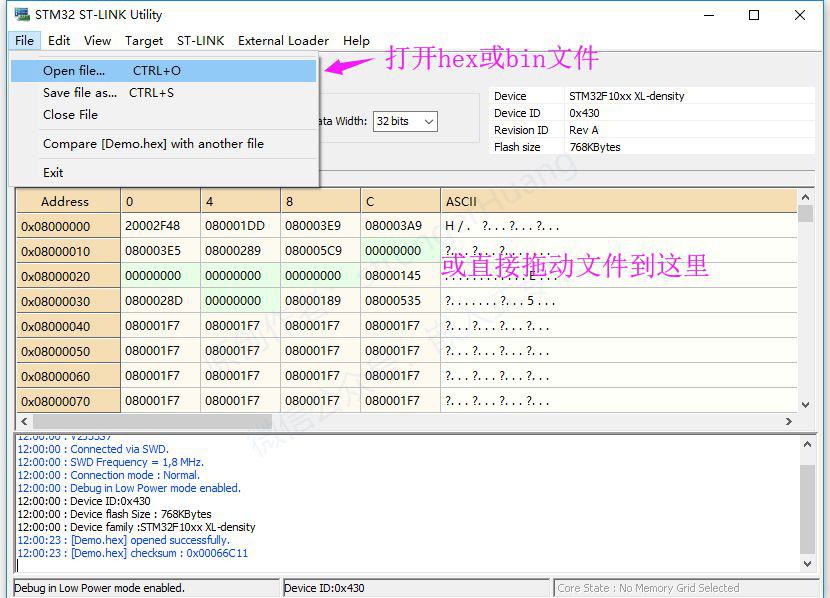Click status bar Debug in Low Power mode enabled
The height and width of the screenshot is (598, 830).
coord(146,588)
